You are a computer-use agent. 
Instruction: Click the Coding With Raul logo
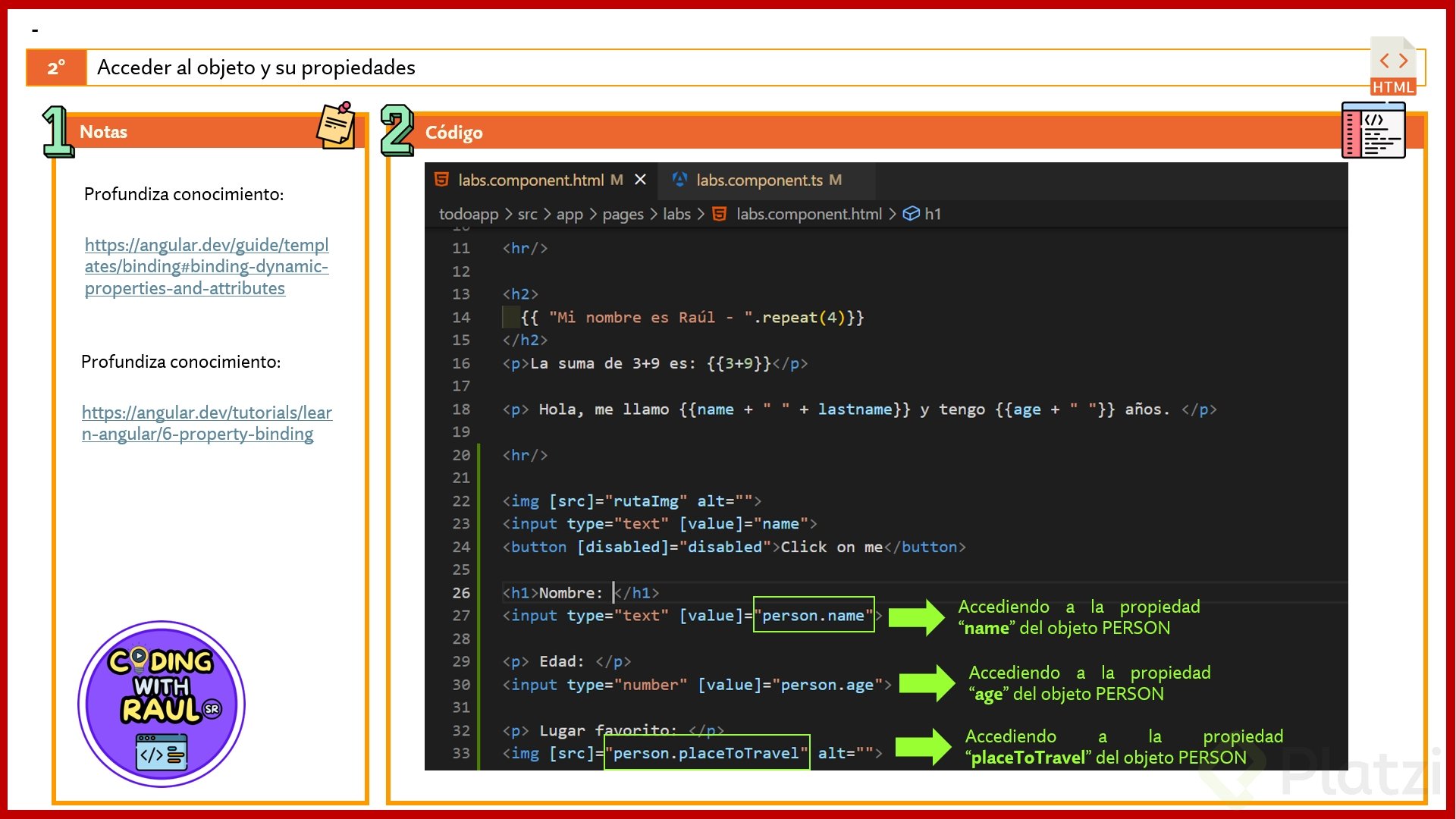tap(162, 704)
